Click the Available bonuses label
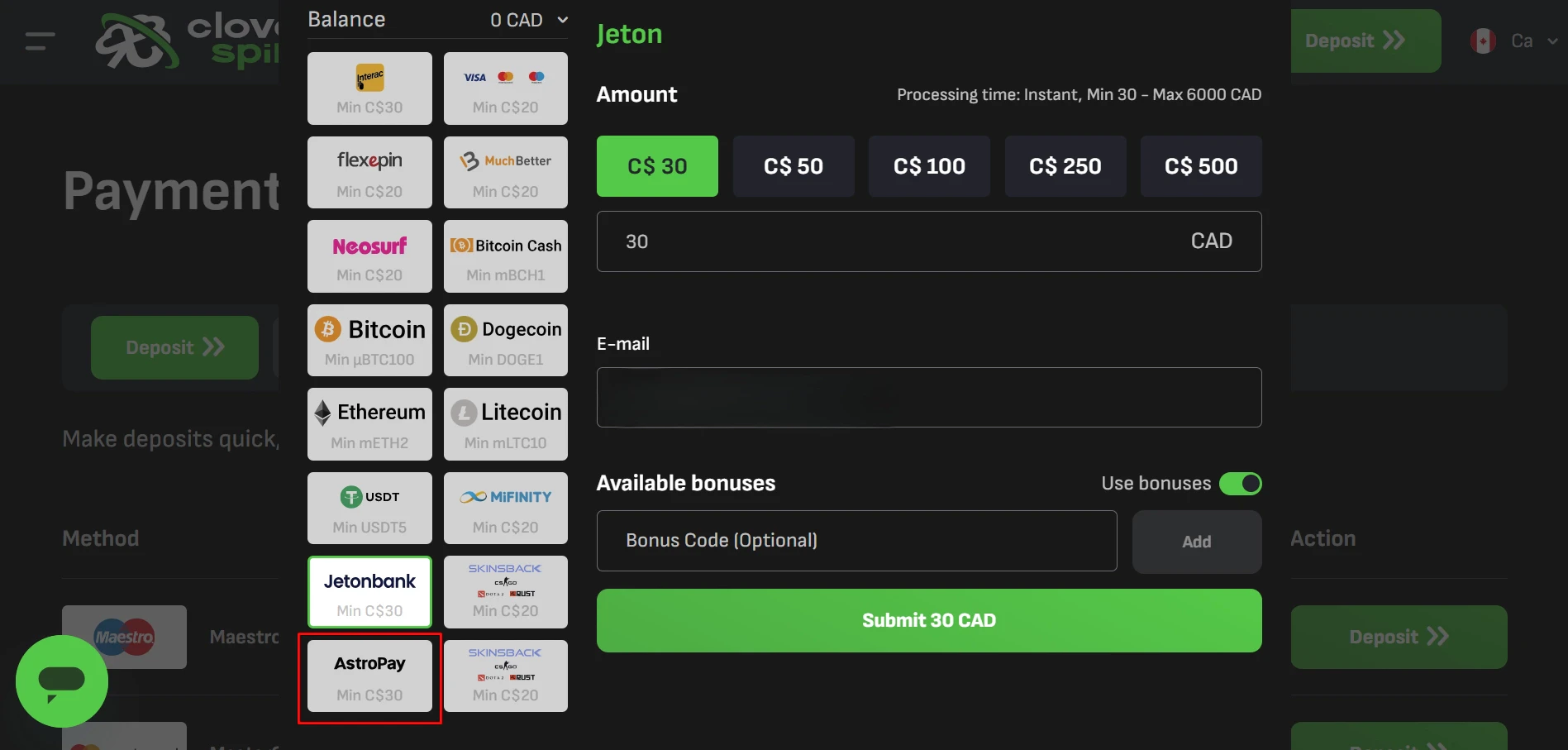 coord(686,483)
